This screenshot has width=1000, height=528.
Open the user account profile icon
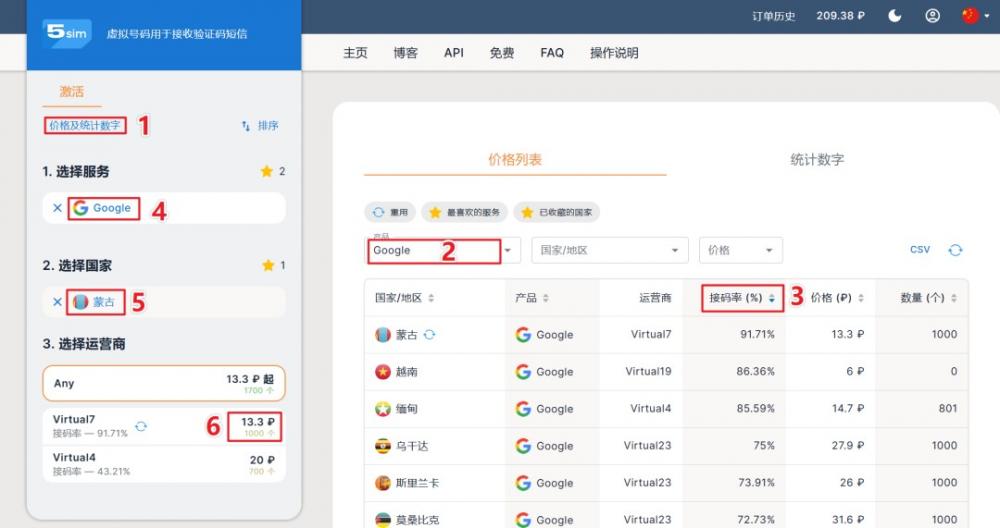932,15
